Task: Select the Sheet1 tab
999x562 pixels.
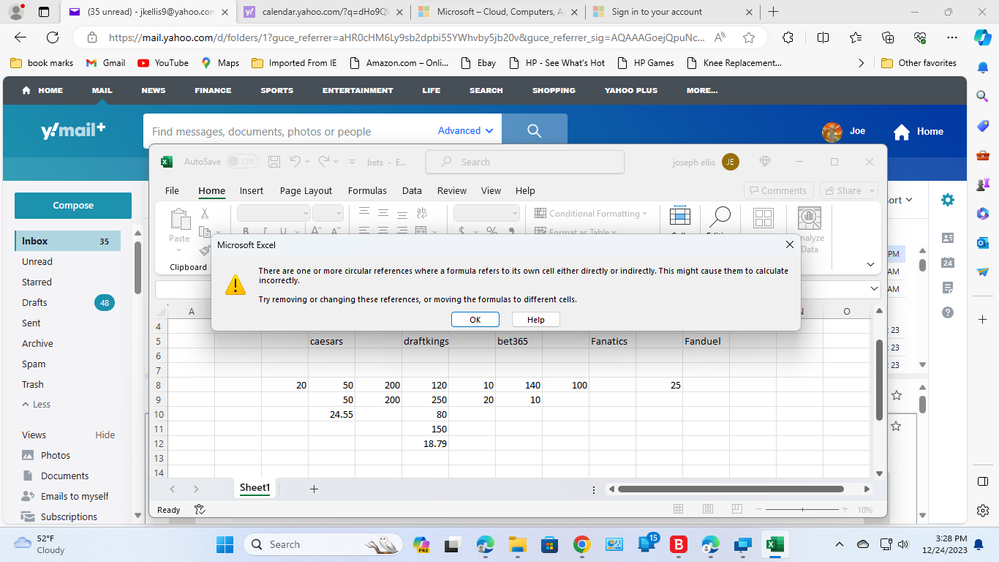Action: [255, 488]
